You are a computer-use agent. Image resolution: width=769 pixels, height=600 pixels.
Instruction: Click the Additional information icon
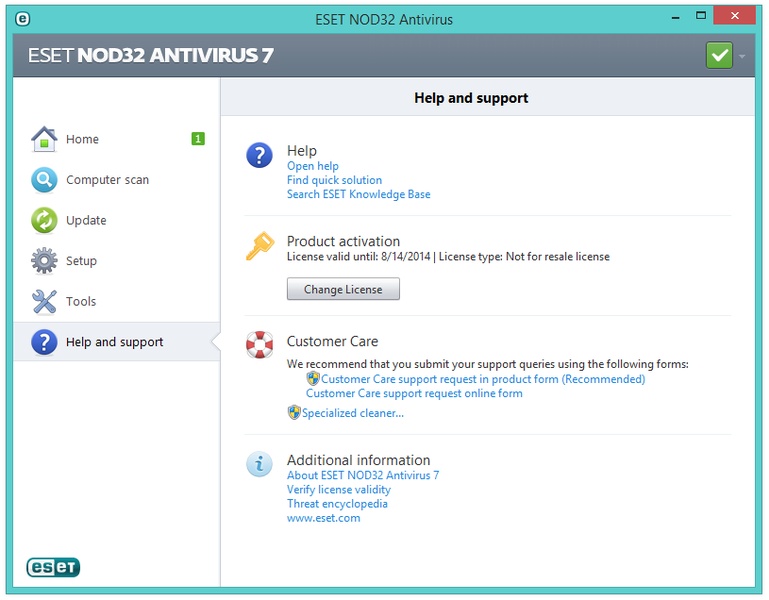(x=259, y=464)
